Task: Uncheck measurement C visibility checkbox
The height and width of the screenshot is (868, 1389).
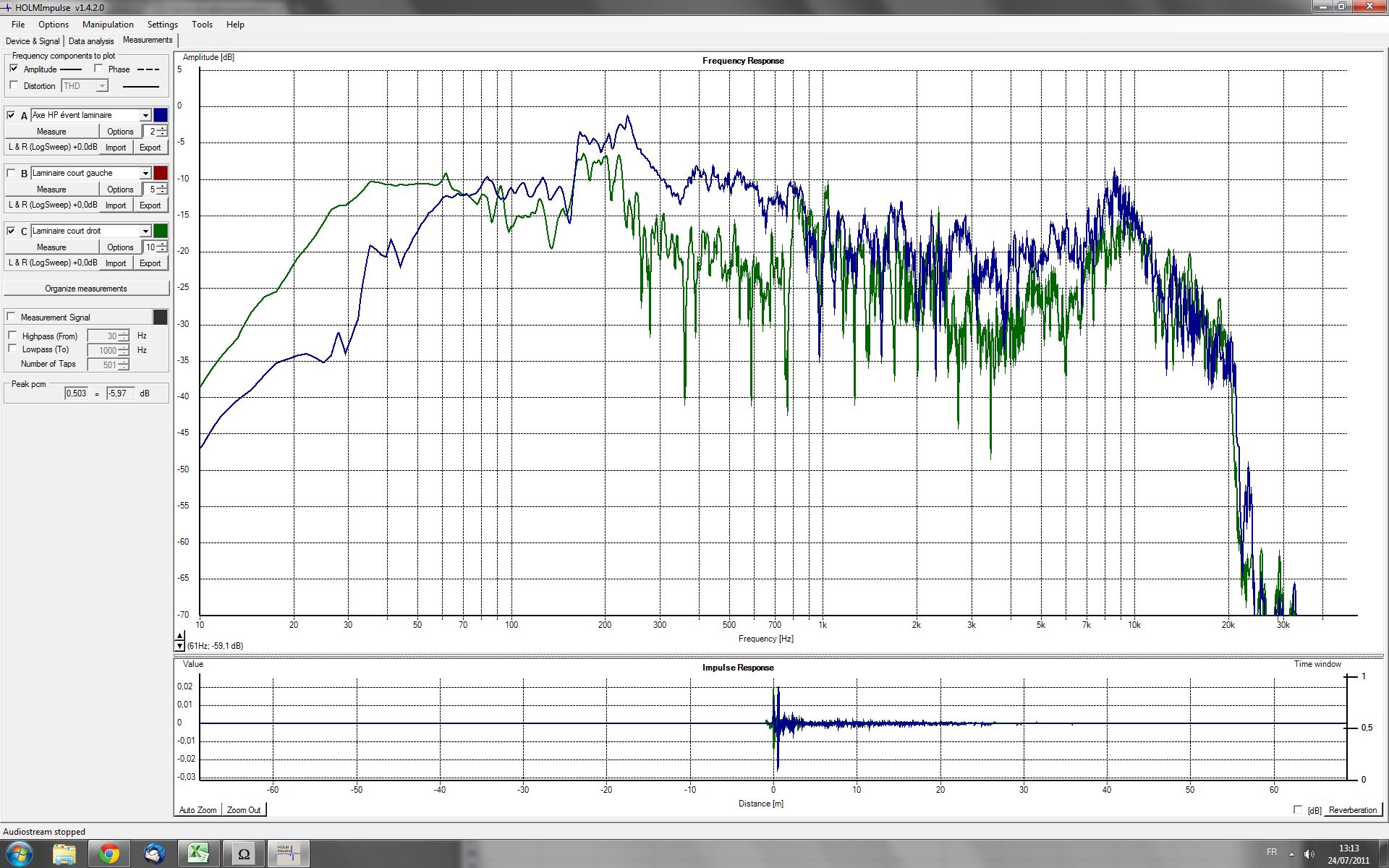Action: pos(11,231)
